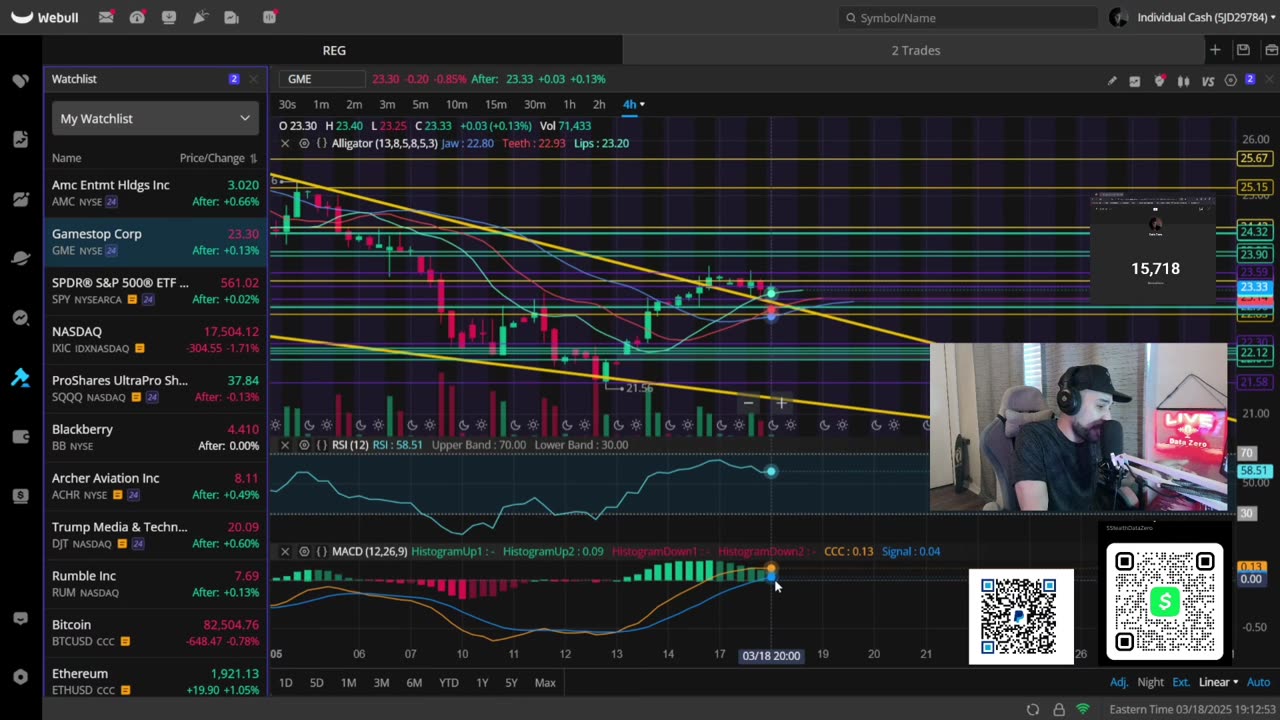Sort watchlist by Price/Change column
Viewport: 1280px width, 720px height.
(218, 158)
